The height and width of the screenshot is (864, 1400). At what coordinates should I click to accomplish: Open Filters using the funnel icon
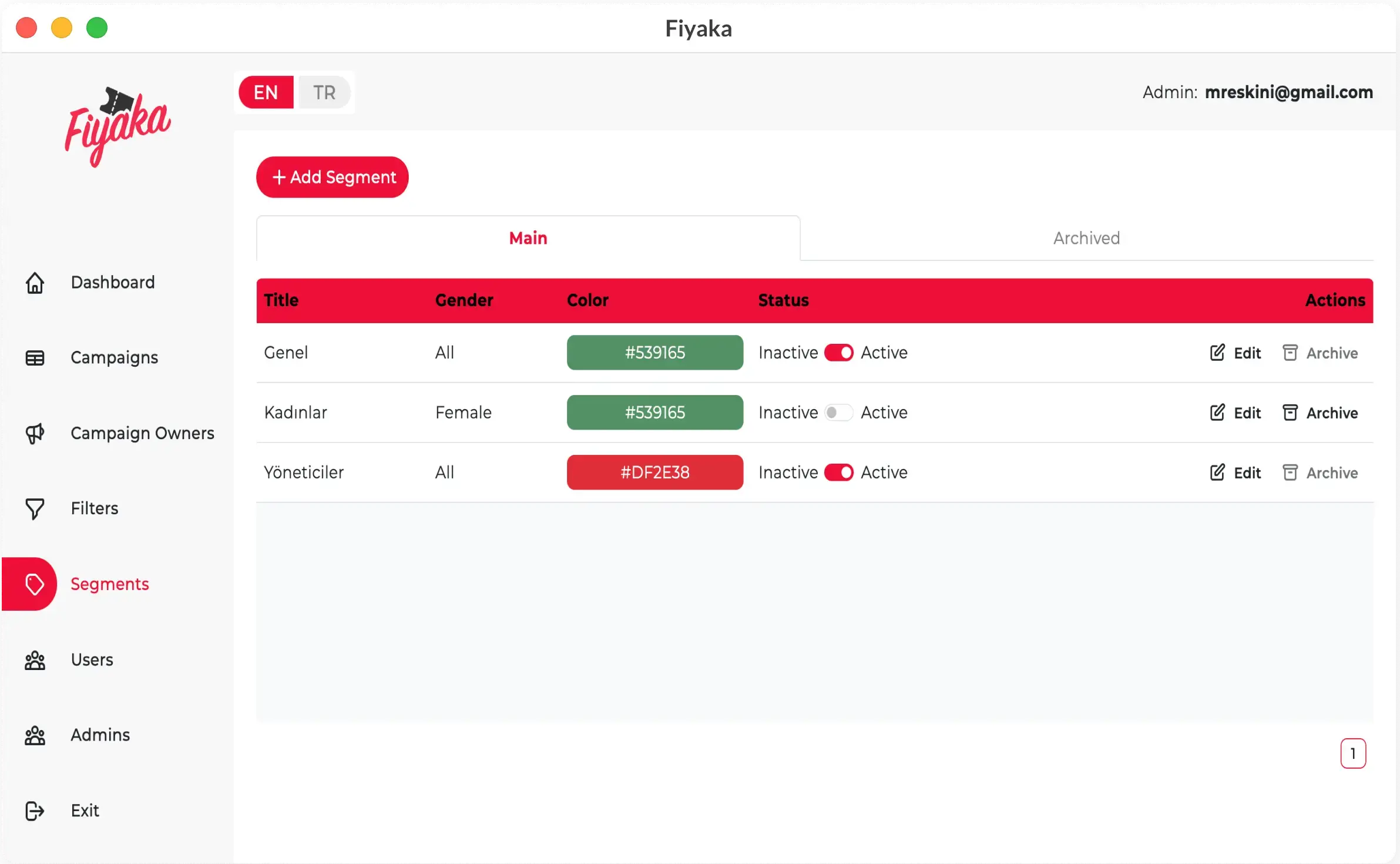(x=35, y=508)
